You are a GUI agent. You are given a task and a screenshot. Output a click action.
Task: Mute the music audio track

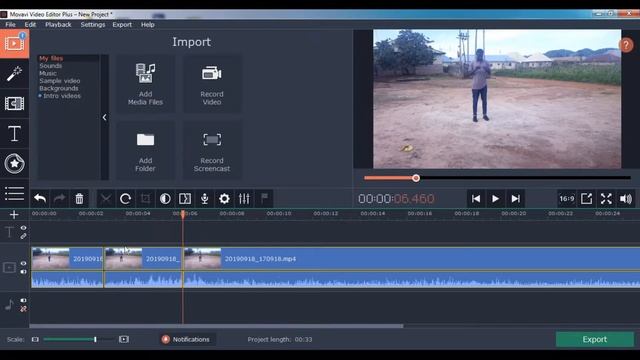tap(23, 300)
